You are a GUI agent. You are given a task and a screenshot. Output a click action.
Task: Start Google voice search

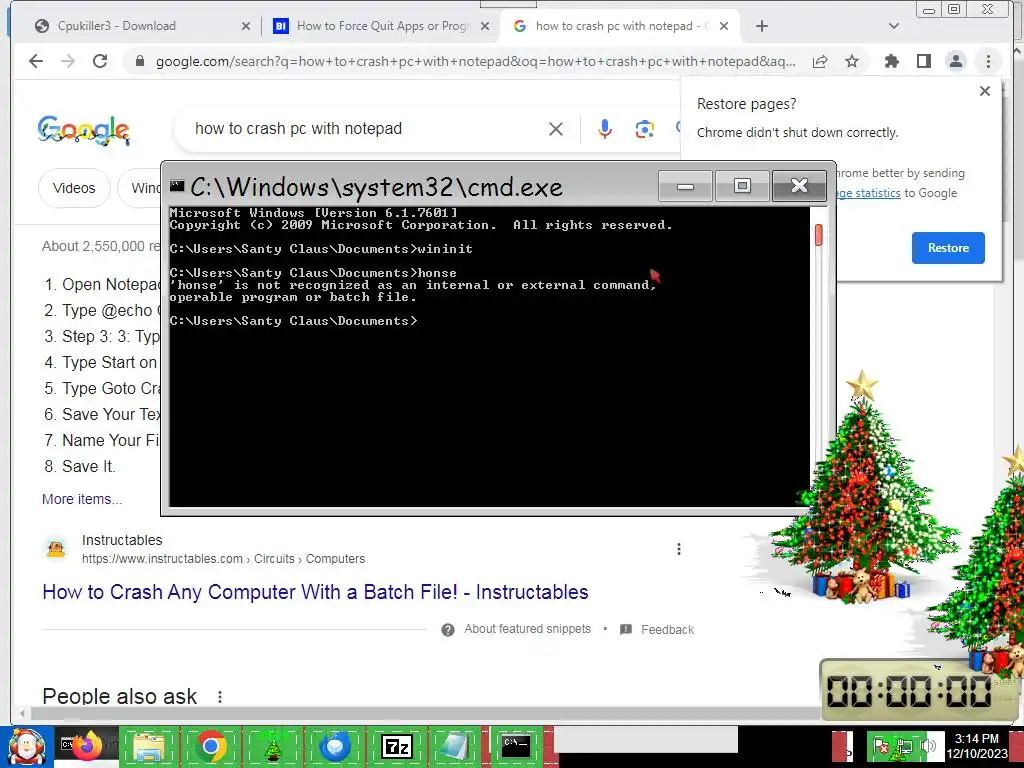[x=605, y=129]
